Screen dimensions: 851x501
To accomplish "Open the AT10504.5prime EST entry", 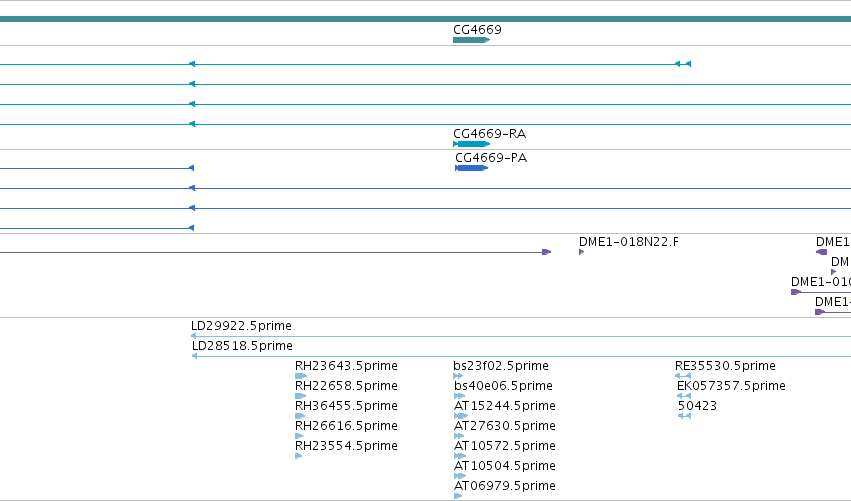I will point(505,466).
